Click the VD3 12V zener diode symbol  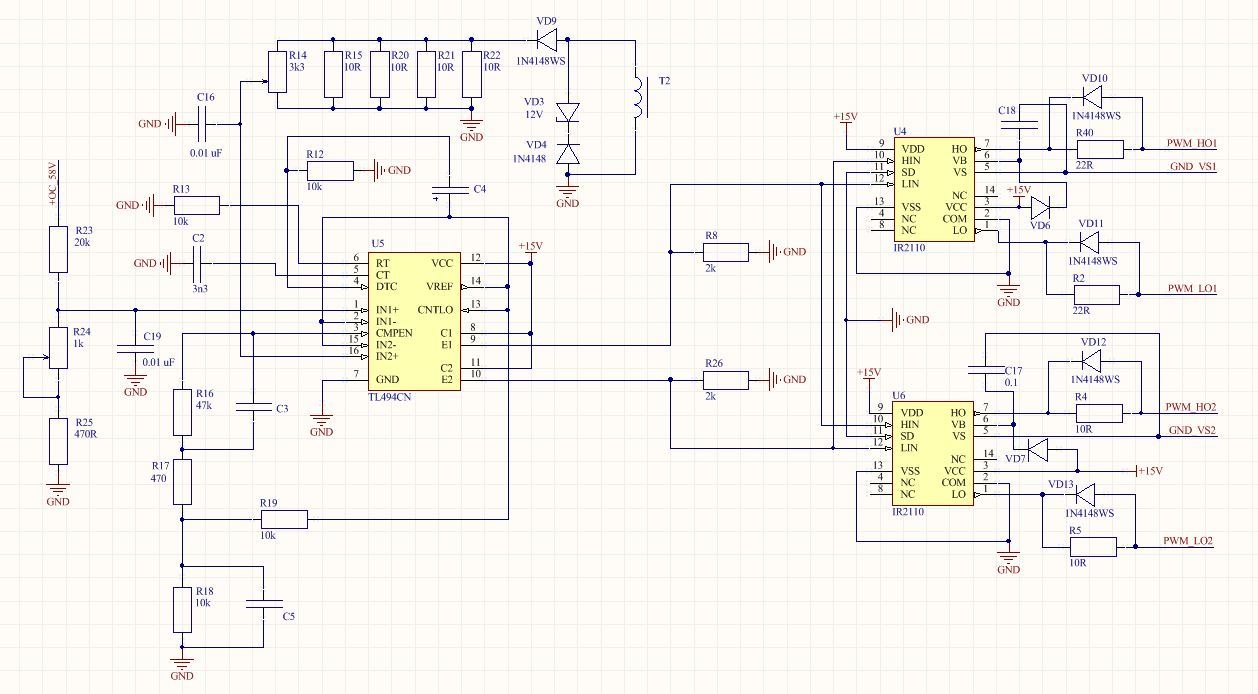click(568, 114)
